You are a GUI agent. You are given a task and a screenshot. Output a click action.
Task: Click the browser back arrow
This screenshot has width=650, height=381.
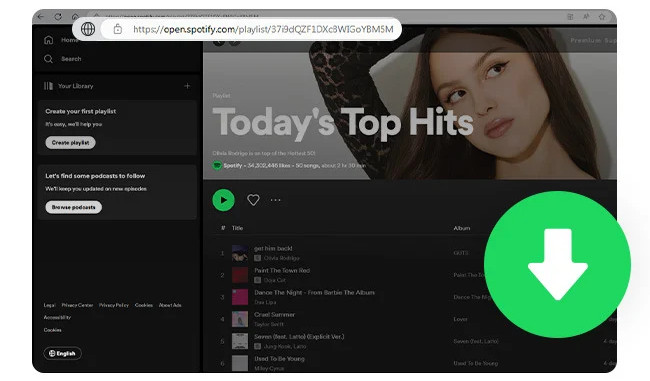pos(40,17)
